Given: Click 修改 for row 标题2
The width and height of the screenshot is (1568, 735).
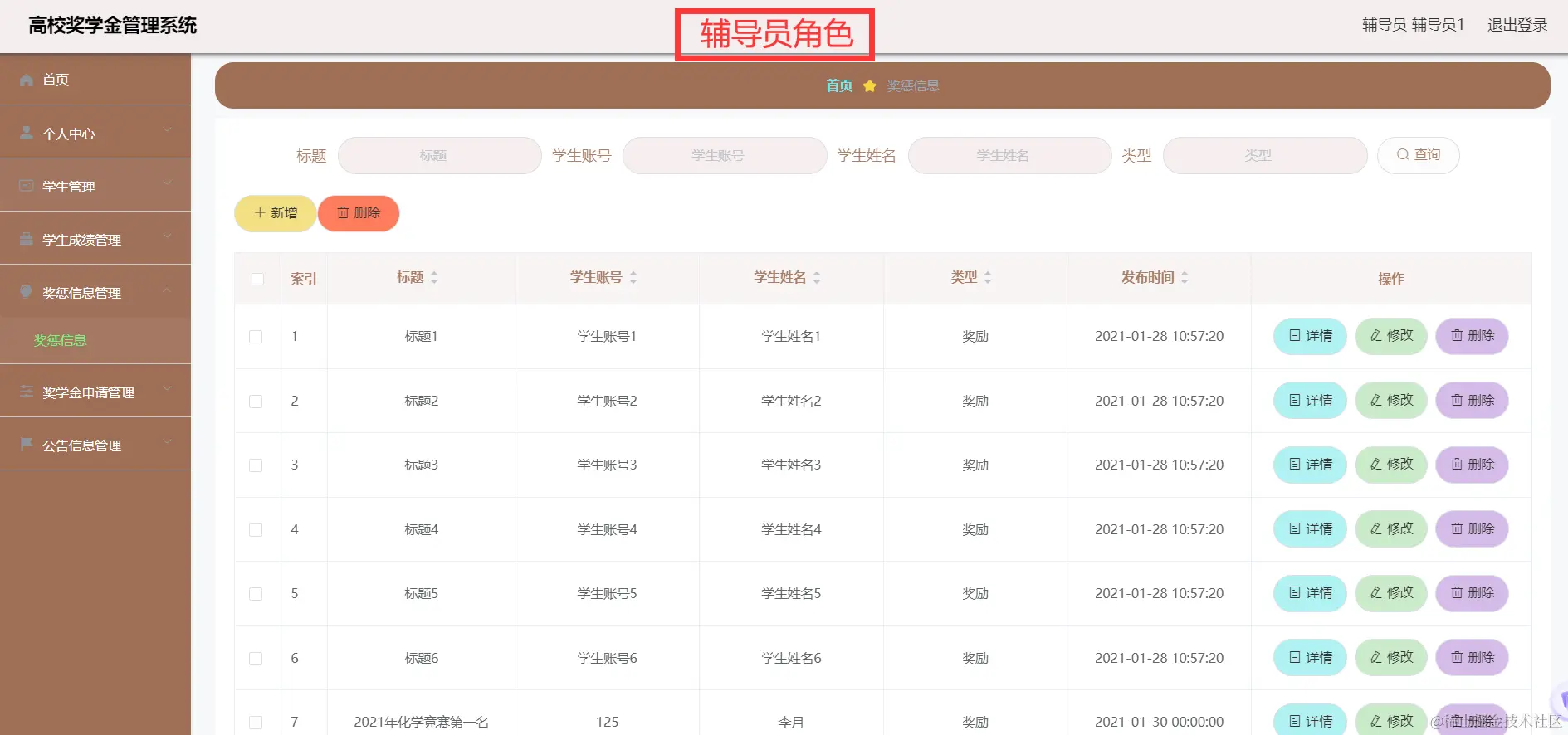Looking at the screenshot, I should pyautogui.click(x=1391, y=401).
